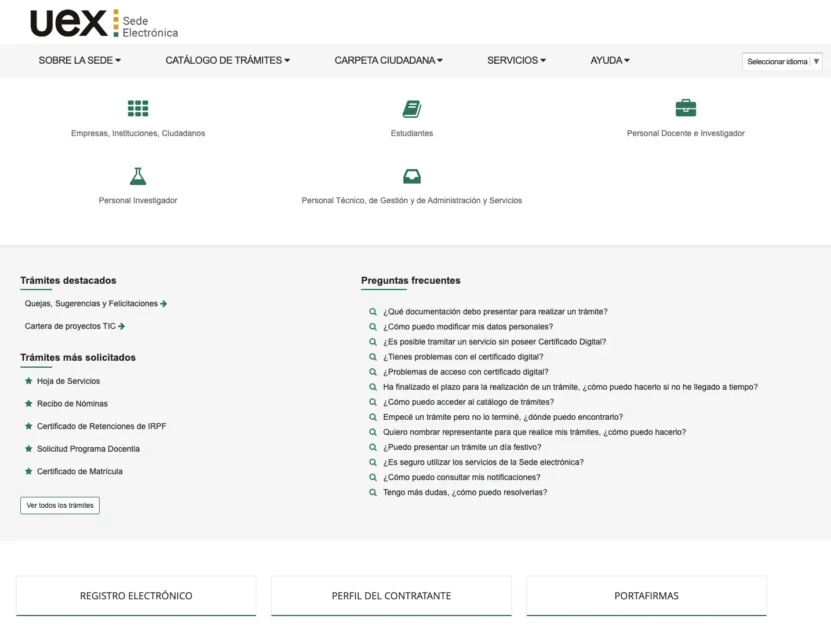Image resolution: width=831 pixels, height=630 pixels.
Task: Open the 'Tengo más dudas' question
Action: [465, 492]
